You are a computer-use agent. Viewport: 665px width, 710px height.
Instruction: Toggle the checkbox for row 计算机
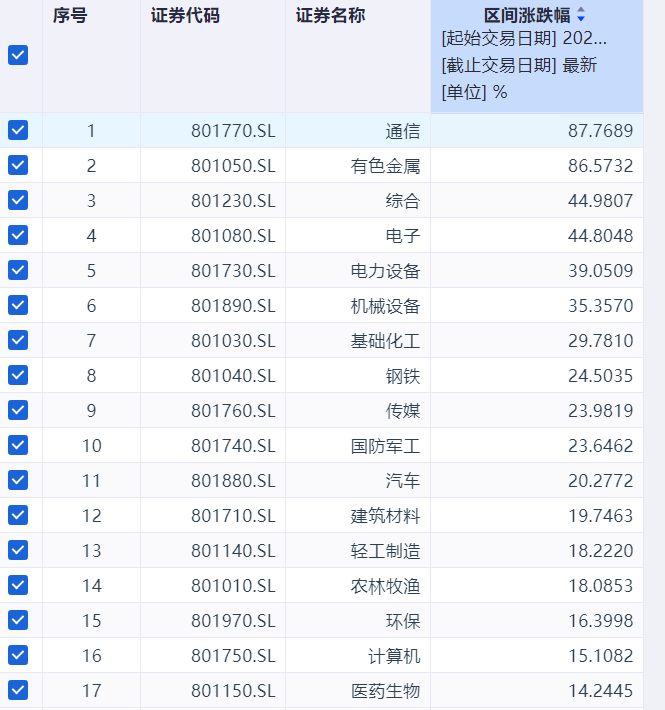(x=18, y=655)
